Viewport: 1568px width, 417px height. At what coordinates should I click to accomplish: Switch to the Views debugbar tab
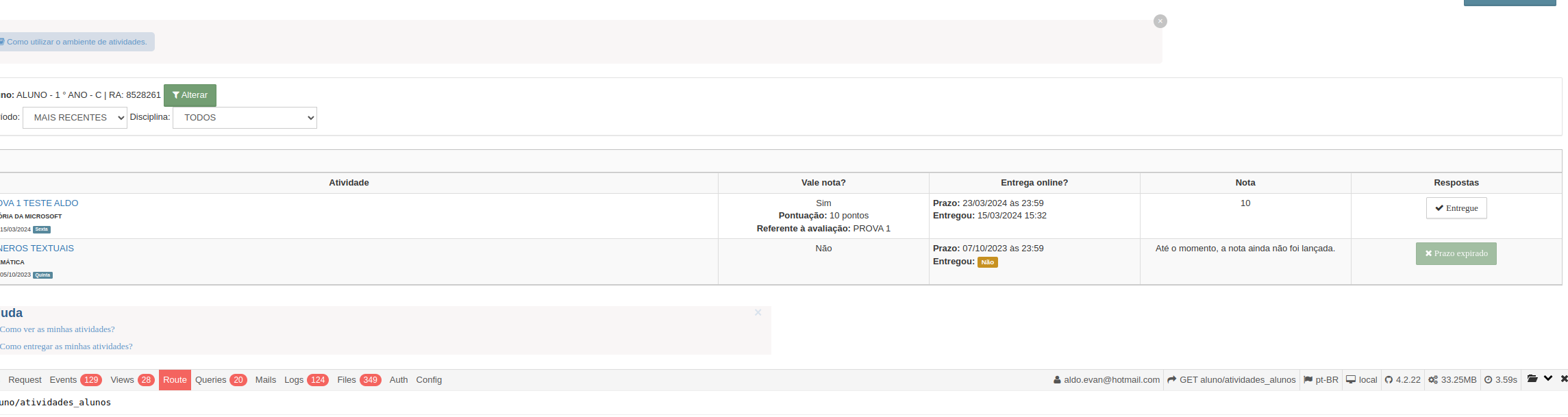coord(132,380)
